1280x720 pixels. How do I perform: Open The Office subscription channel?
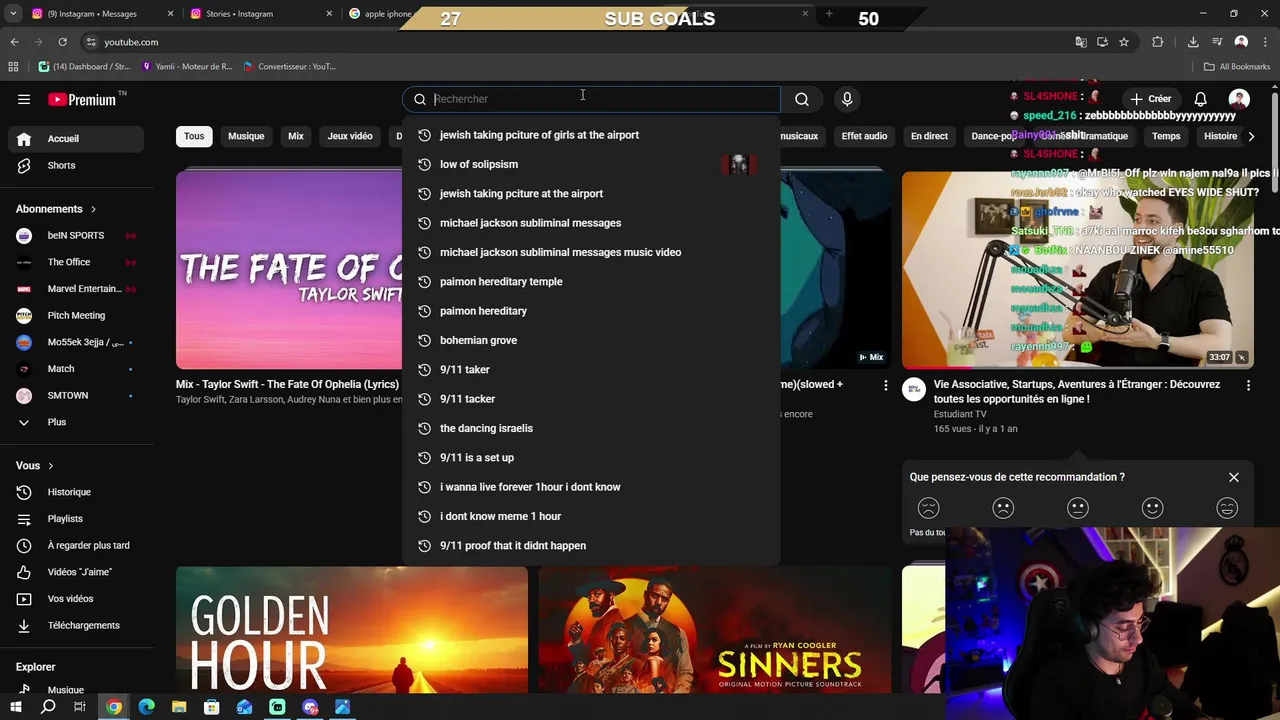pyautogui.click(x=76, y=262)
